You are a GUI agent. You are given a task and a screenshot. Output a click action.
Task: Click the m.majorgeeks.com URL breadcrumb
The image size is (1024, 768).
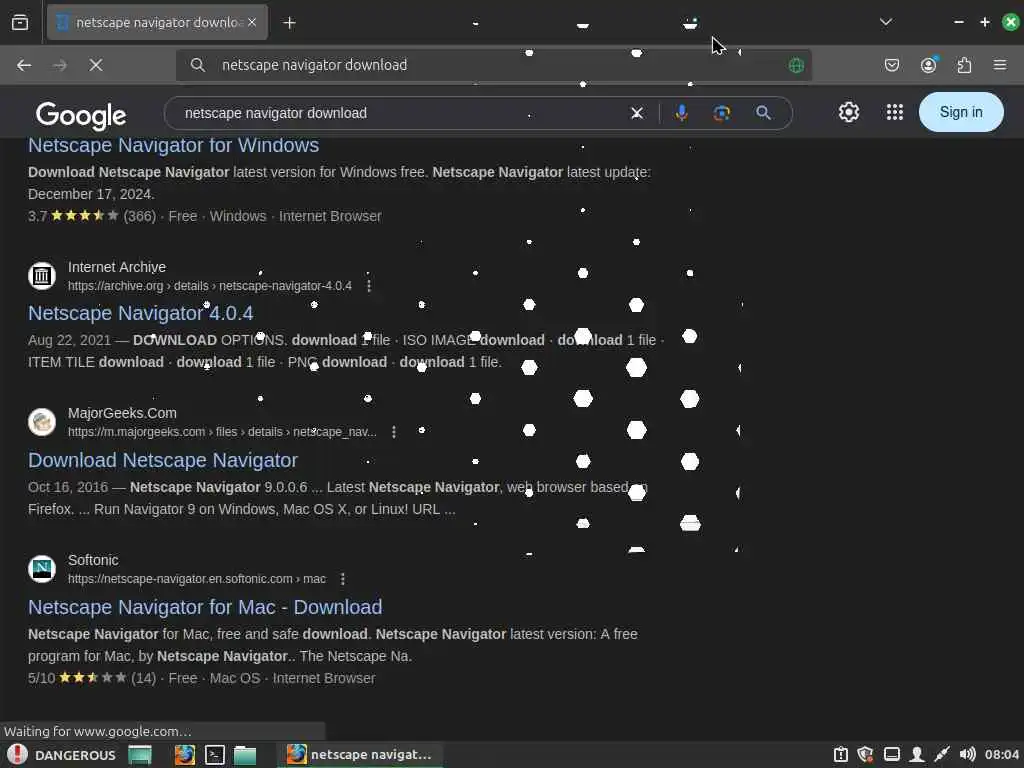pos(222,432)
